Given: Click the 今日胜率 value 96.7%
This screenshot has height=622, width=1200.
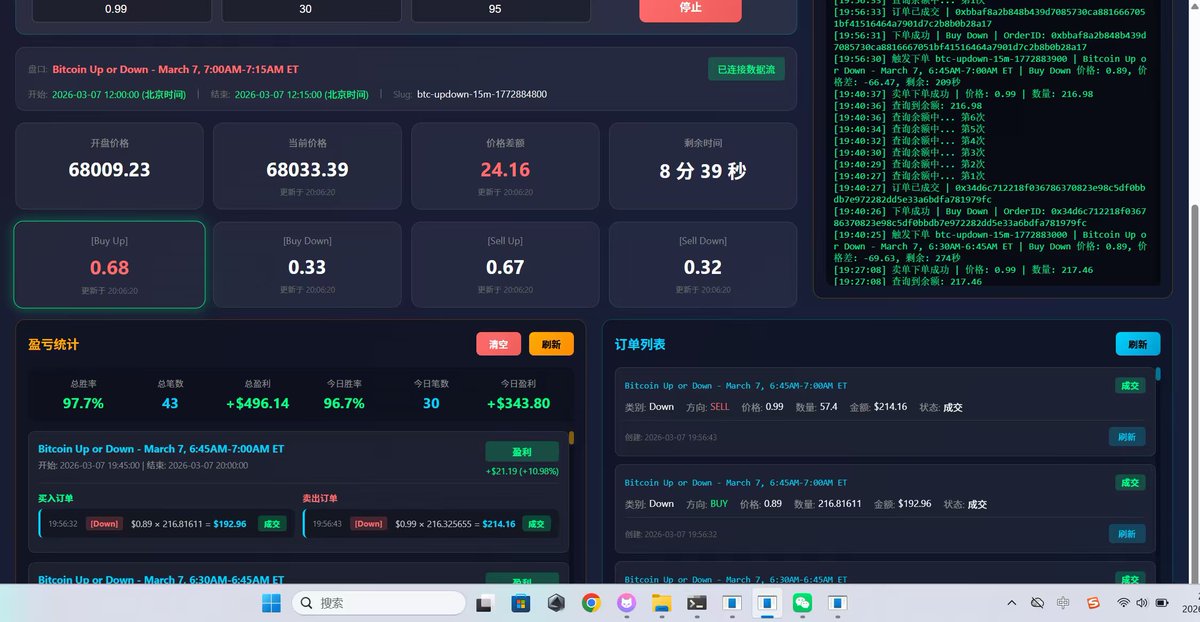Looking at the screenshot, I should 344,403.
